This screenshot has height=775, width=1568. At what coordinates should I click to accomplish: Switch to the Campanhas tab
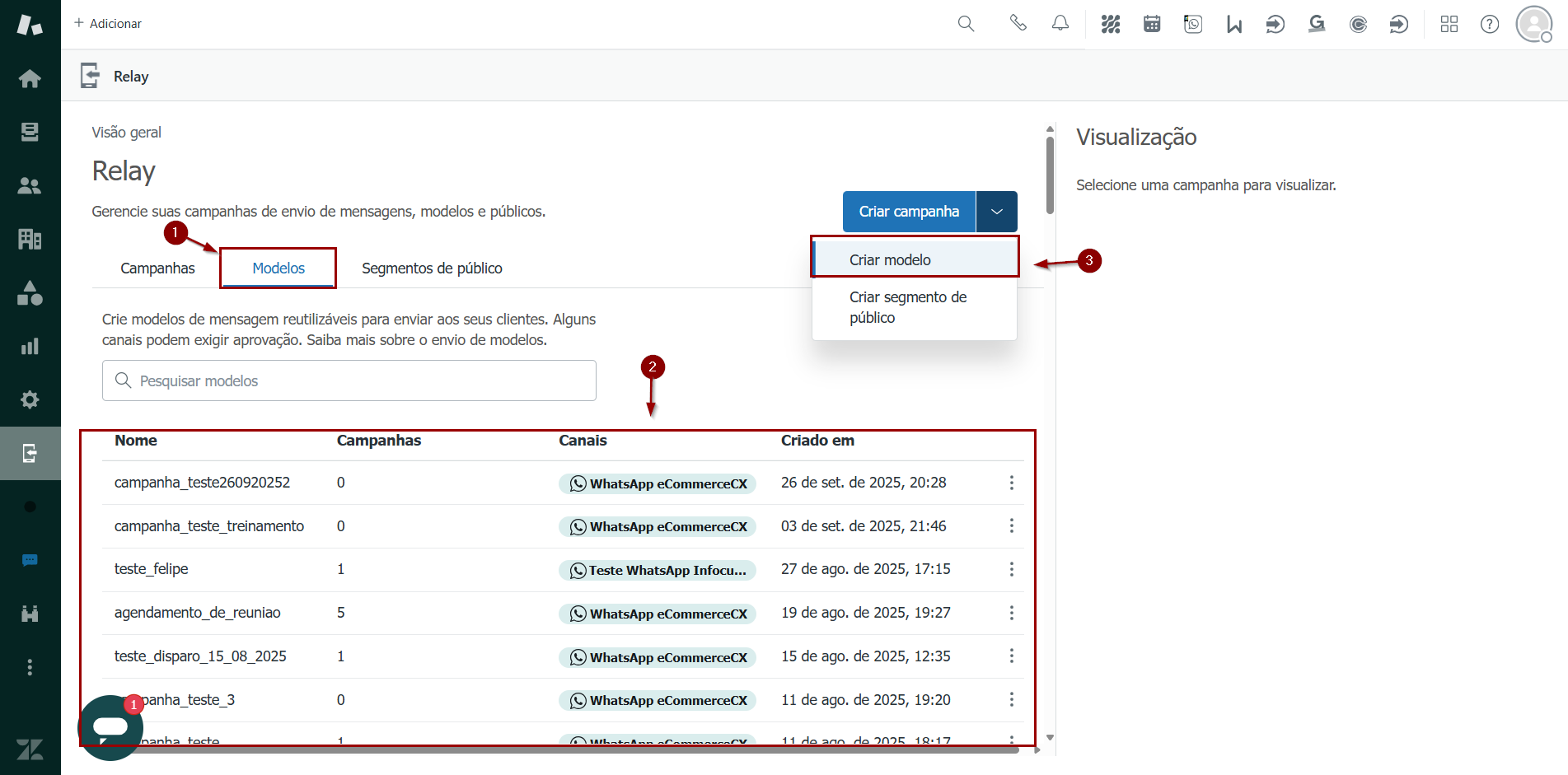coord(157,268)
